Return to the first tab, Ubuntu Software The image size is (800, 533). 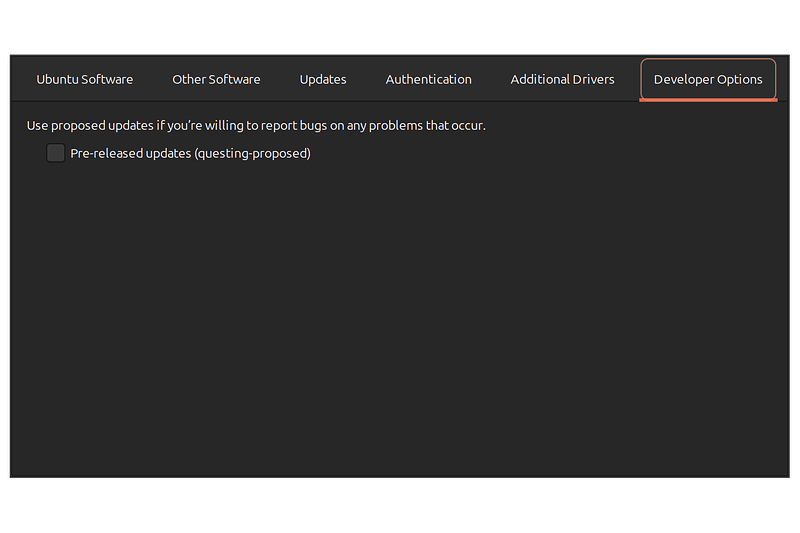[x=85, y=80]
